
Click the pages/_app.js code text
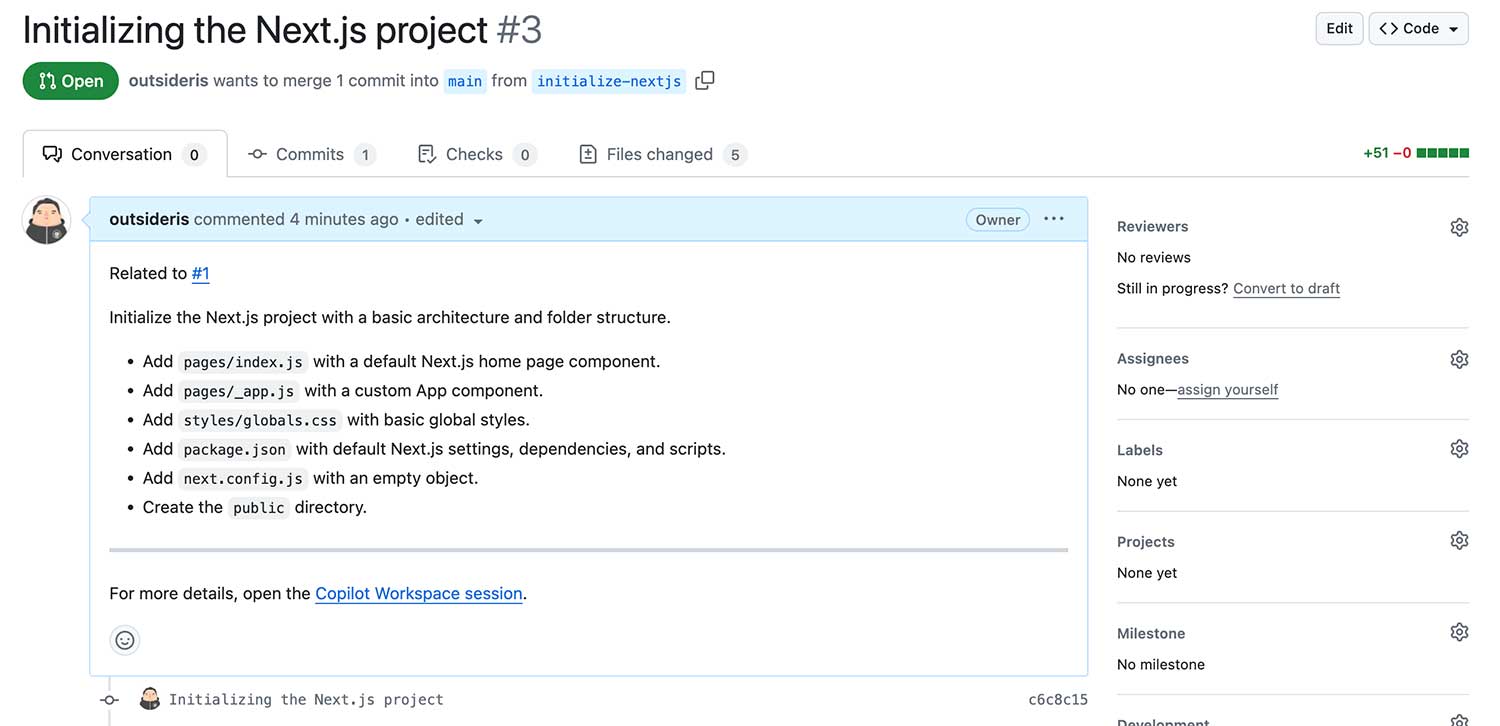pyautogui.click(x=239, y=391)
